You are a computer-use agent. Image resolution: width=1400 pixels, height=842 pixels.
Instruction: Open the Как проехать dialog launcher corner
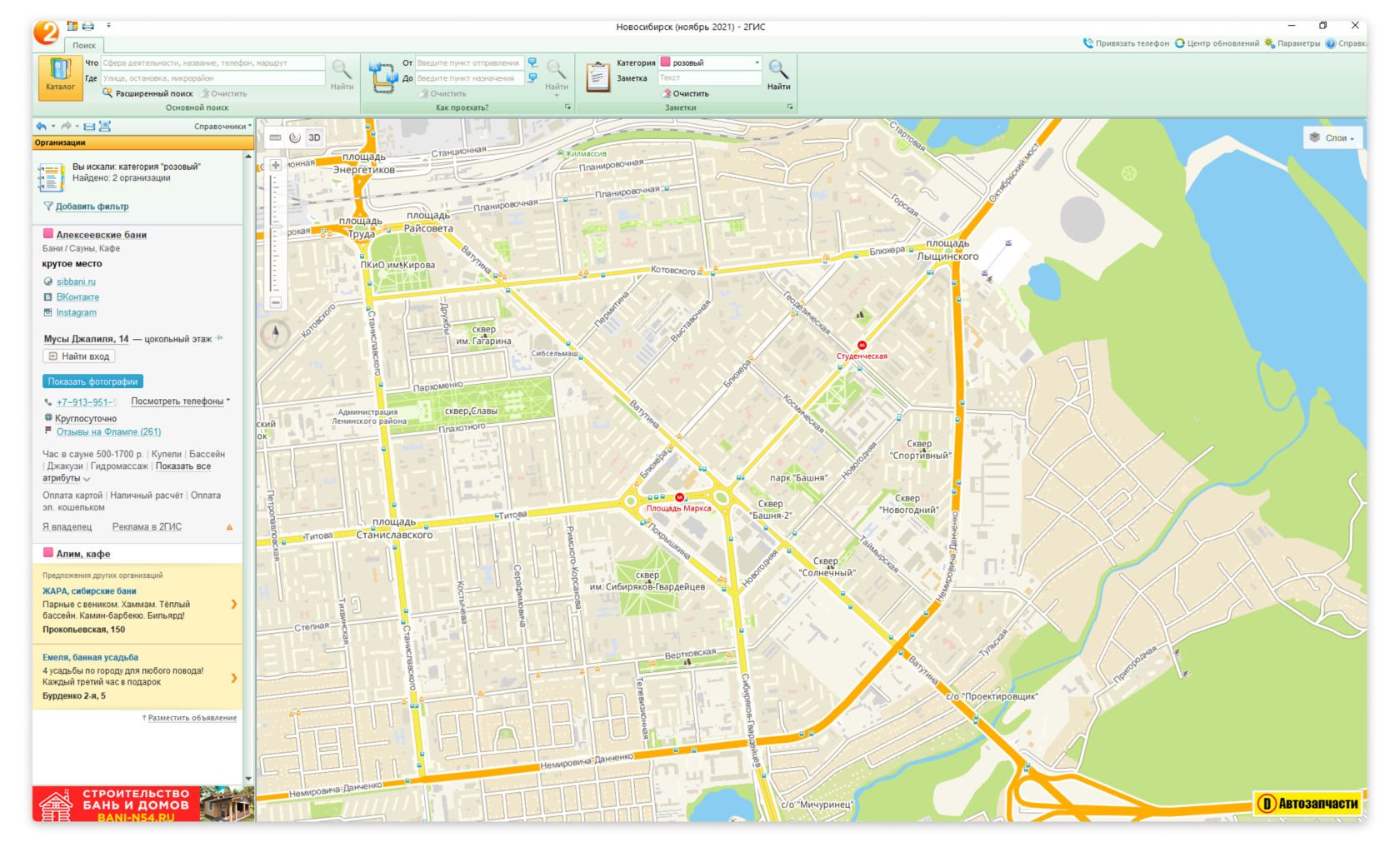(568, 107)
